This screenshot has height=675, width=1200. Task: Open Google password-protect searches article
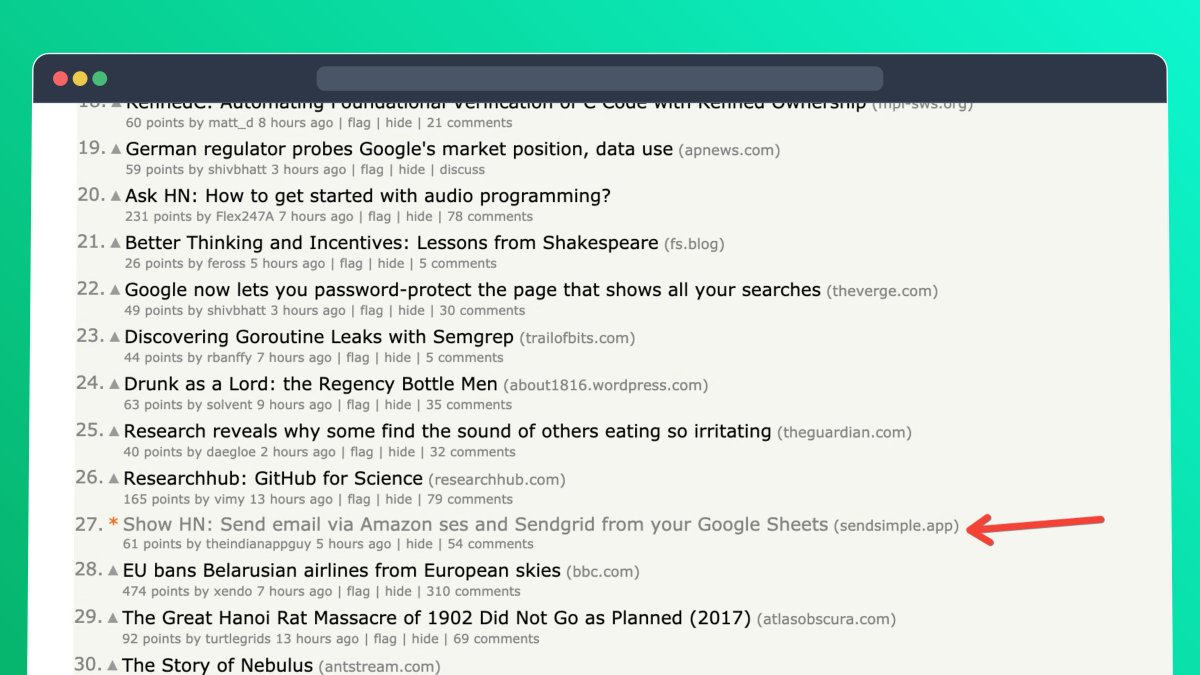coord(473,290)
